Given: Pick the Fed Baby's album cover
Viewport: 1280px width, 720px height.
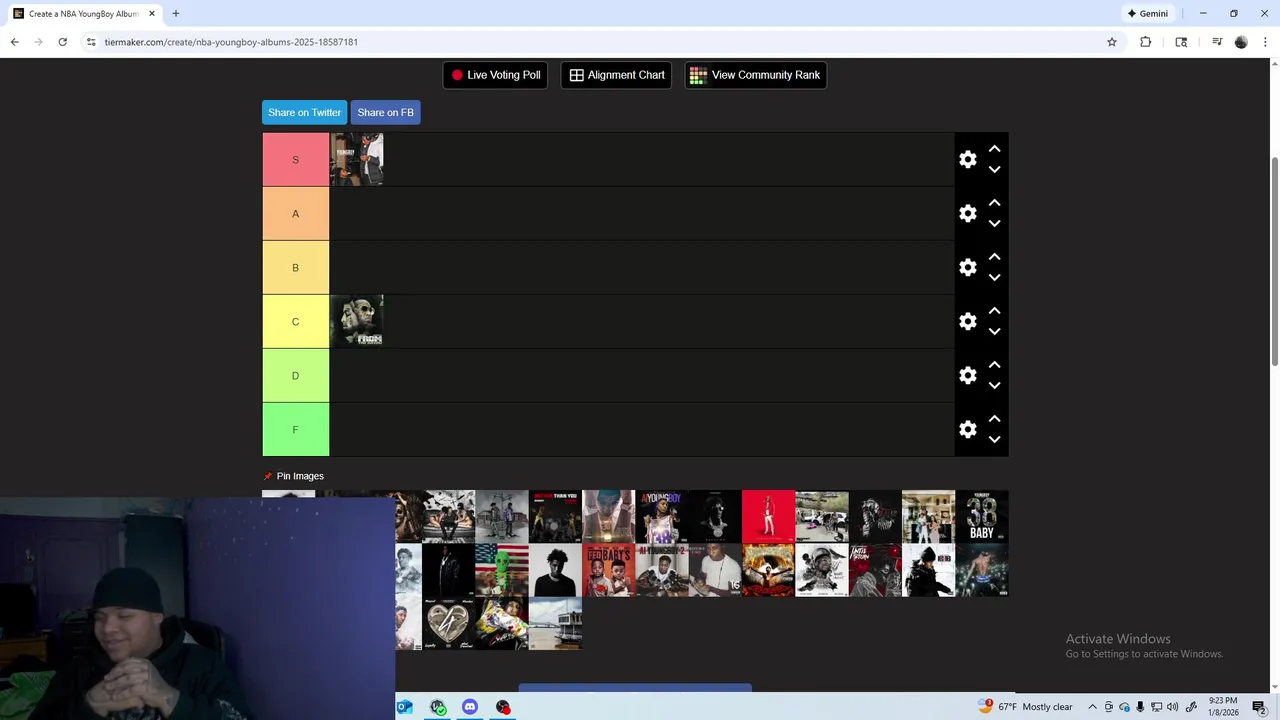Looking at the screenshot, I should coord(608,570).
